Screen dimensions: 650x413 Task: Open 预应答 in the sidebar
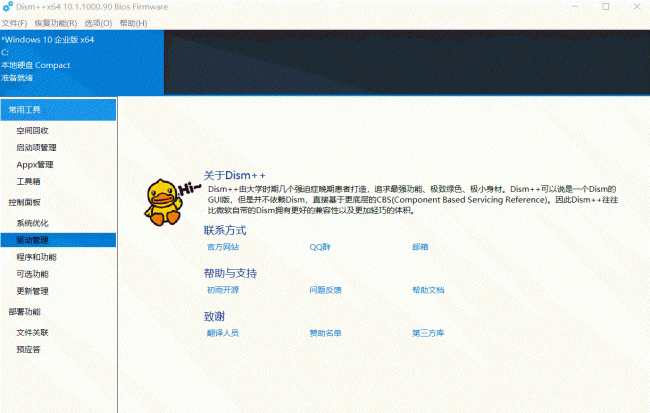28,350
